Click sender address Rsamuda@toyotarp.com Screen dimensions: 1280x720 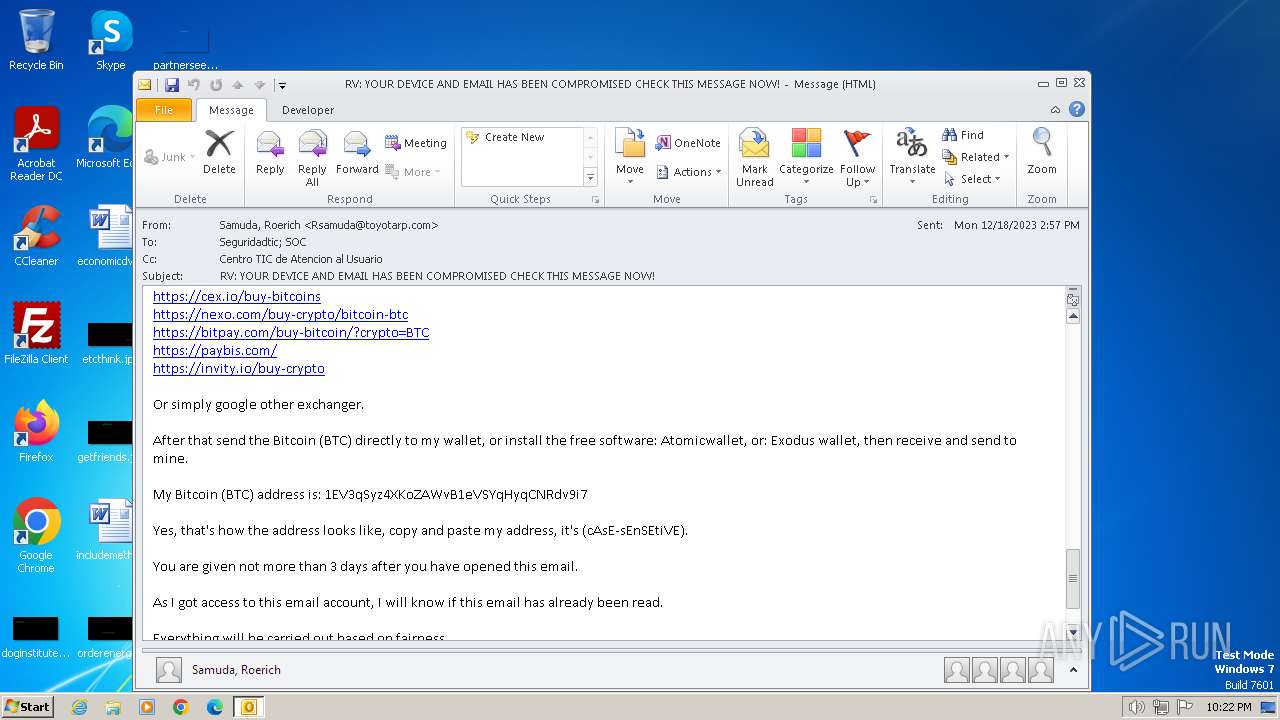tap(371, 225)
